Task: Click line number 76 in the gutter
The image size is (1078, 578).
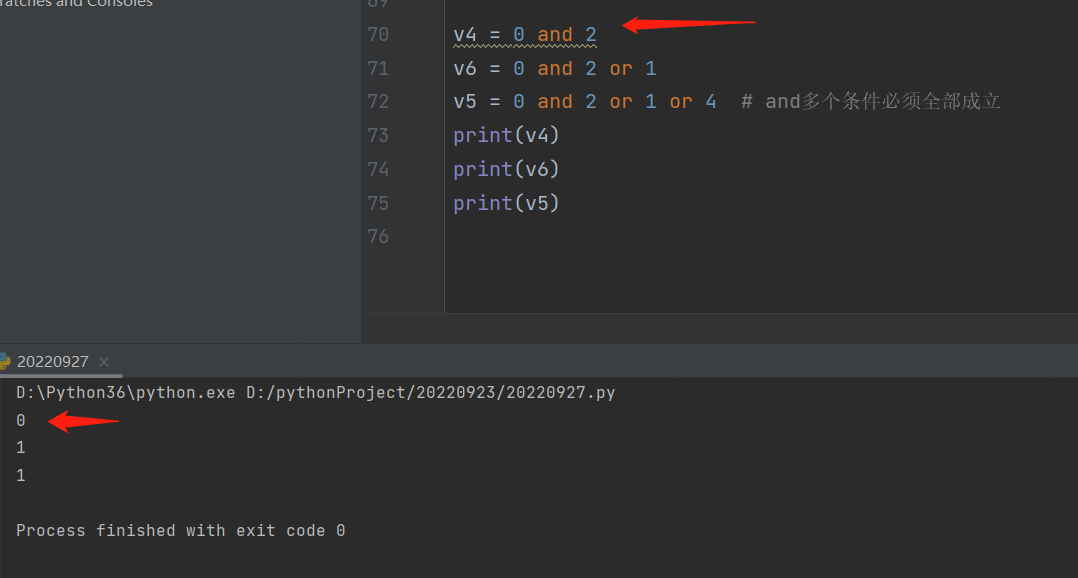Action: point(378,236)
